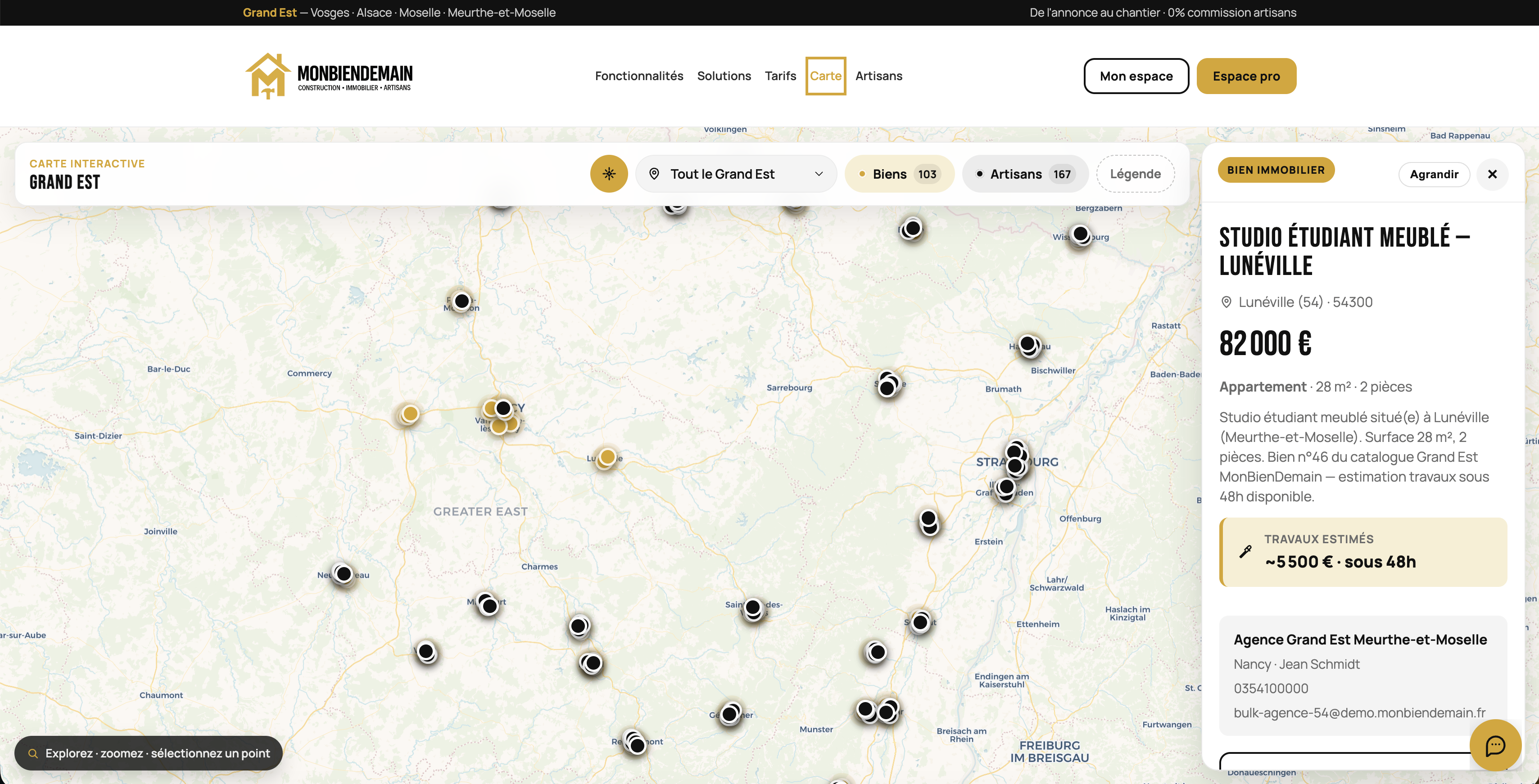Open the chat bubble widget
1539x784 pixels.
1495,745
